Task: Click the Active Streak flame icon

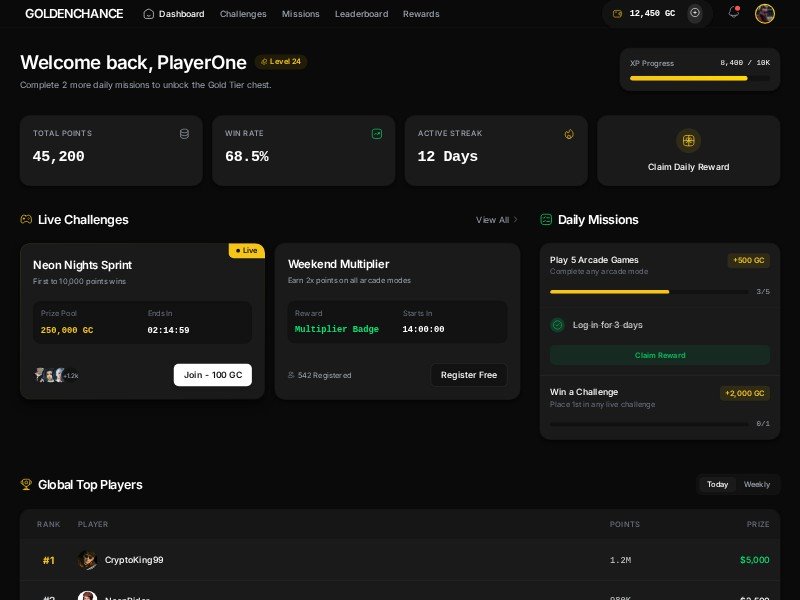Action: tap(569, 133)
